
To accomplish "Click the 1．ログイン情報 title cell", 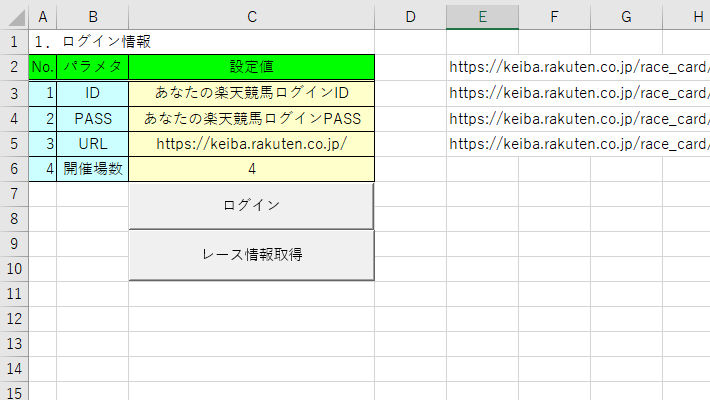I will point(92,42).
